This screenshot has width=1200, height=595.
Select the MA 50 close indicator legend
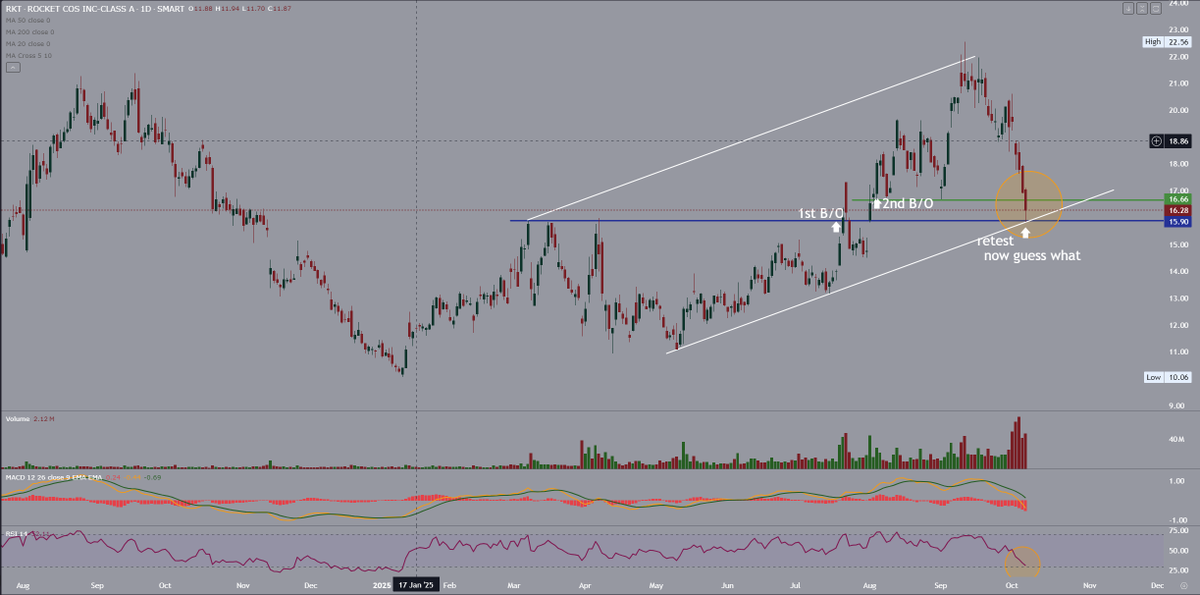tap(29, 21)
